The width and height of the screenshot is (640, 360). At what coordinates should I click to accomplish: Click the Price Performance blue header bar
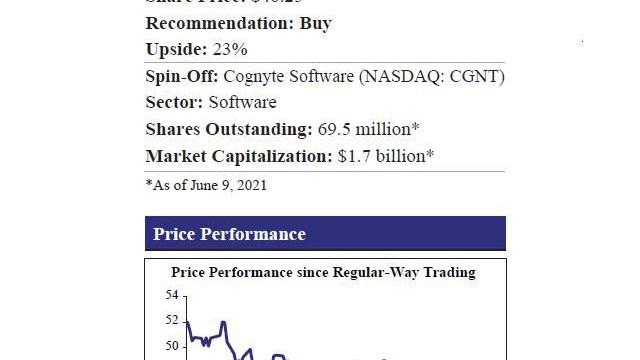point(325,233)
